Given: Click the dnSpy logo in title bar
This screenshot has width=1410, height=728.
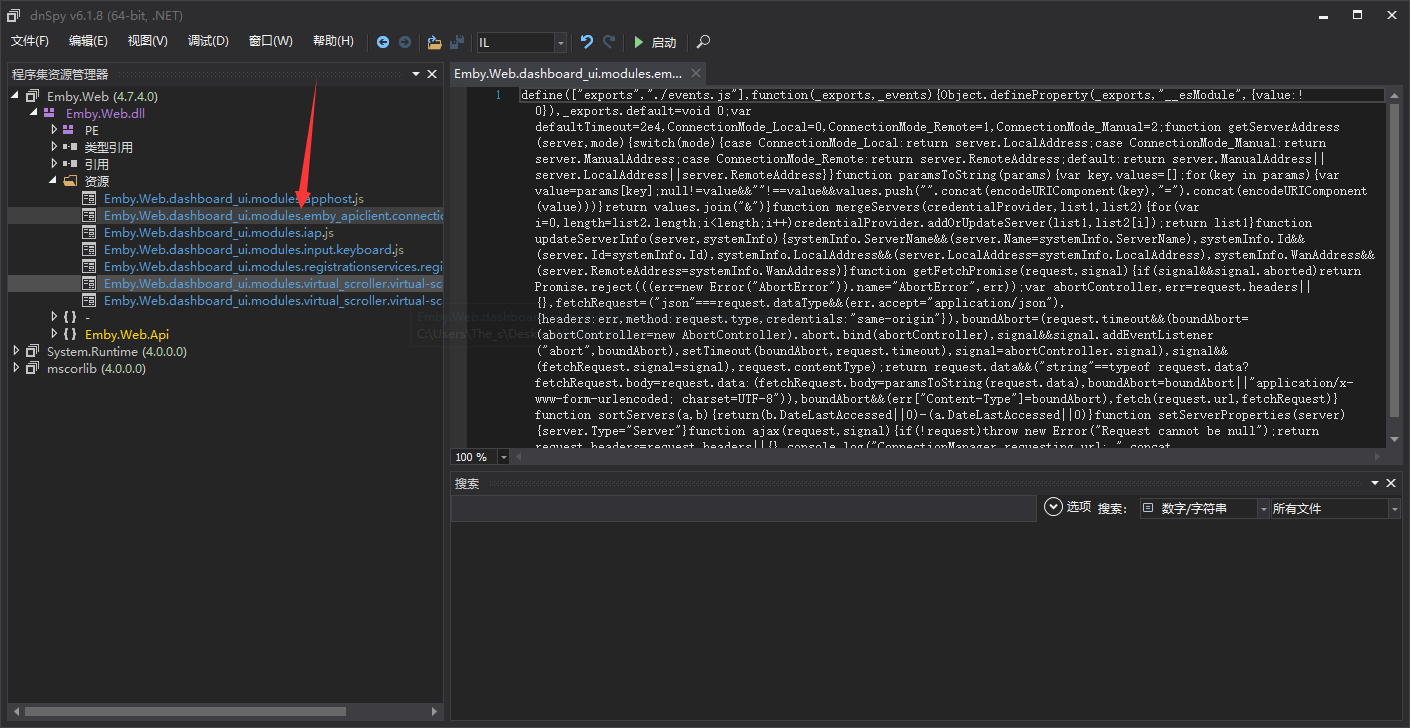Looking at the screenshot, I should pyautogui.click(x=14, y=15).
